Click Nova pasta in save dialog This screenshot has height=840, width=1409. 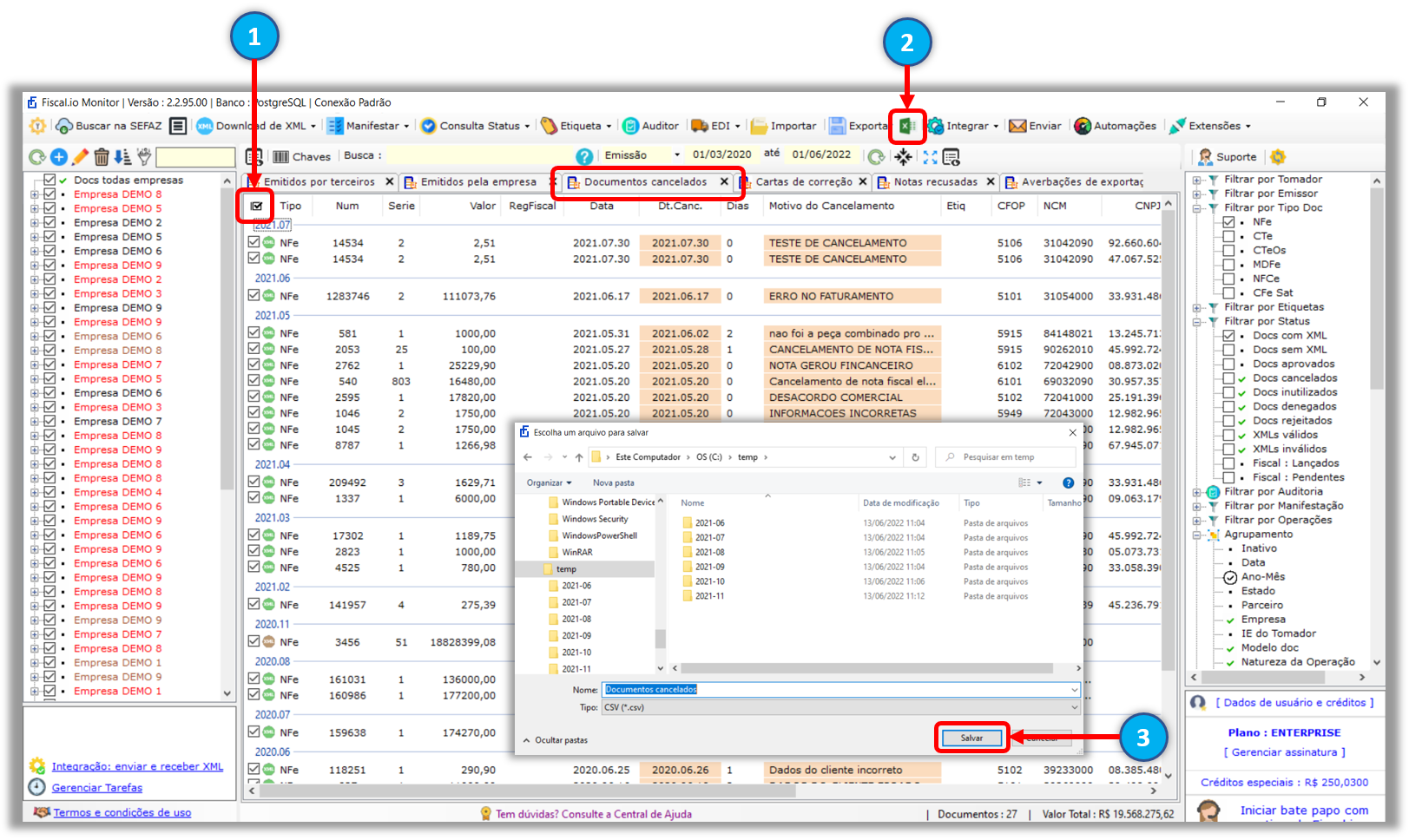click(613, 482)
